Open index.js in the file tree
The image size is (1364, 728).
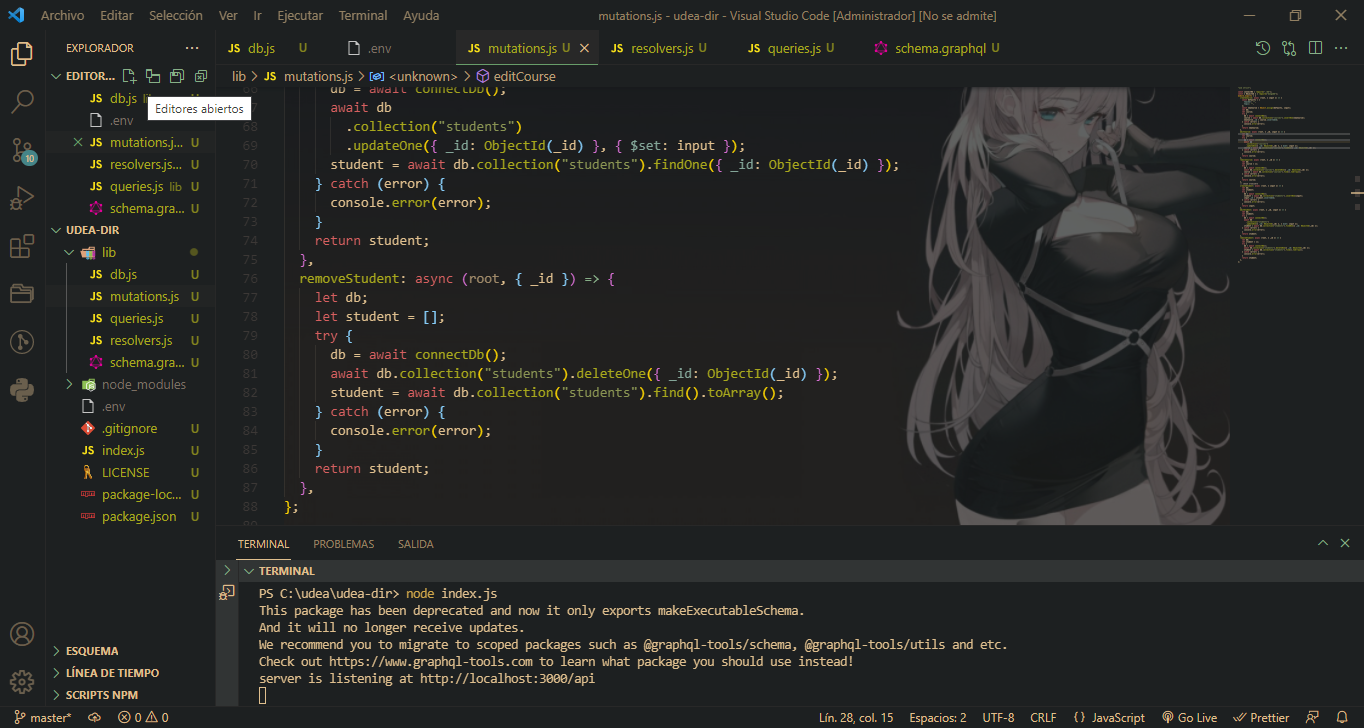point(123,450)
